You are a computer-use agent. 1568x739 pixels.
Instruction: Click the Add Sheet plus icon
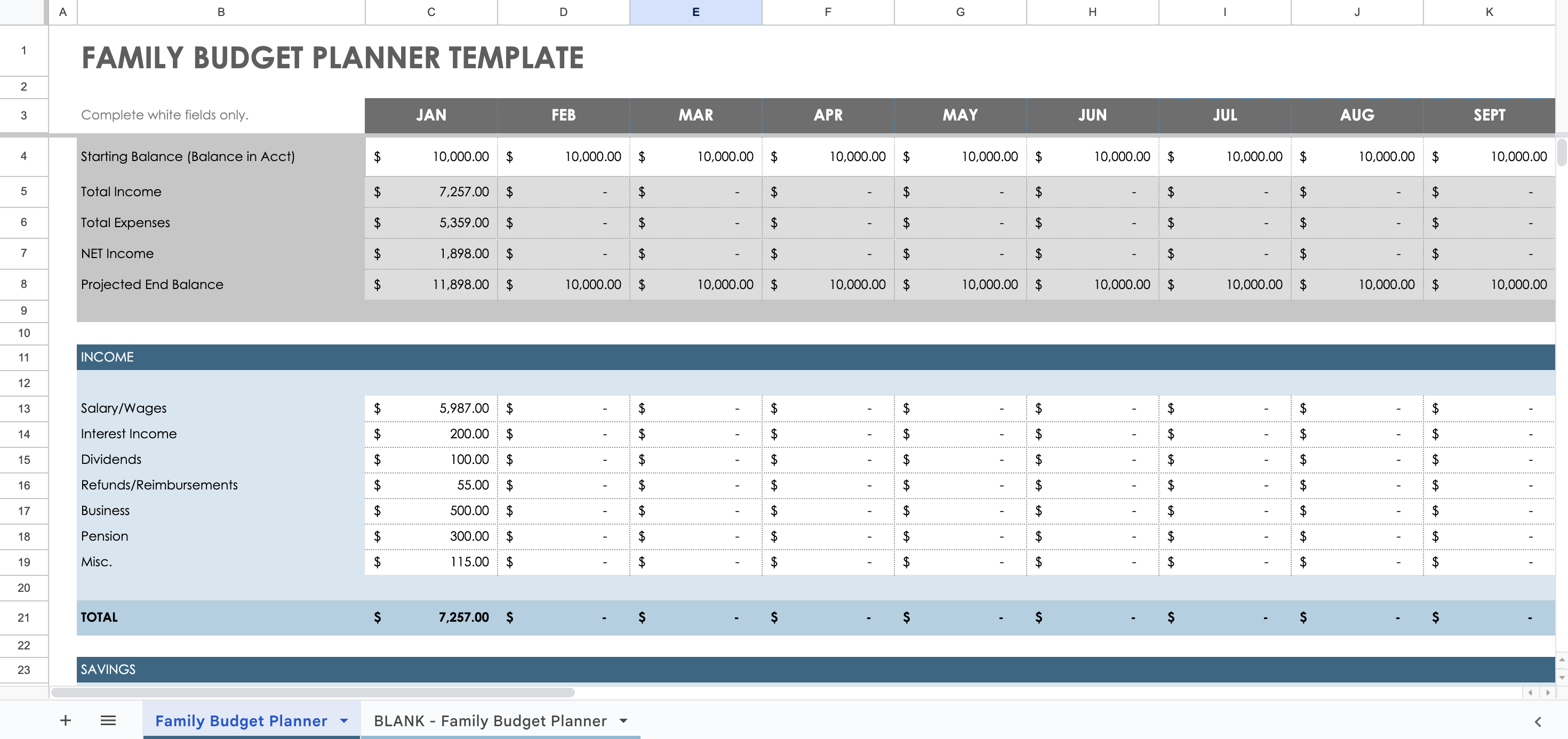[65, 721]
